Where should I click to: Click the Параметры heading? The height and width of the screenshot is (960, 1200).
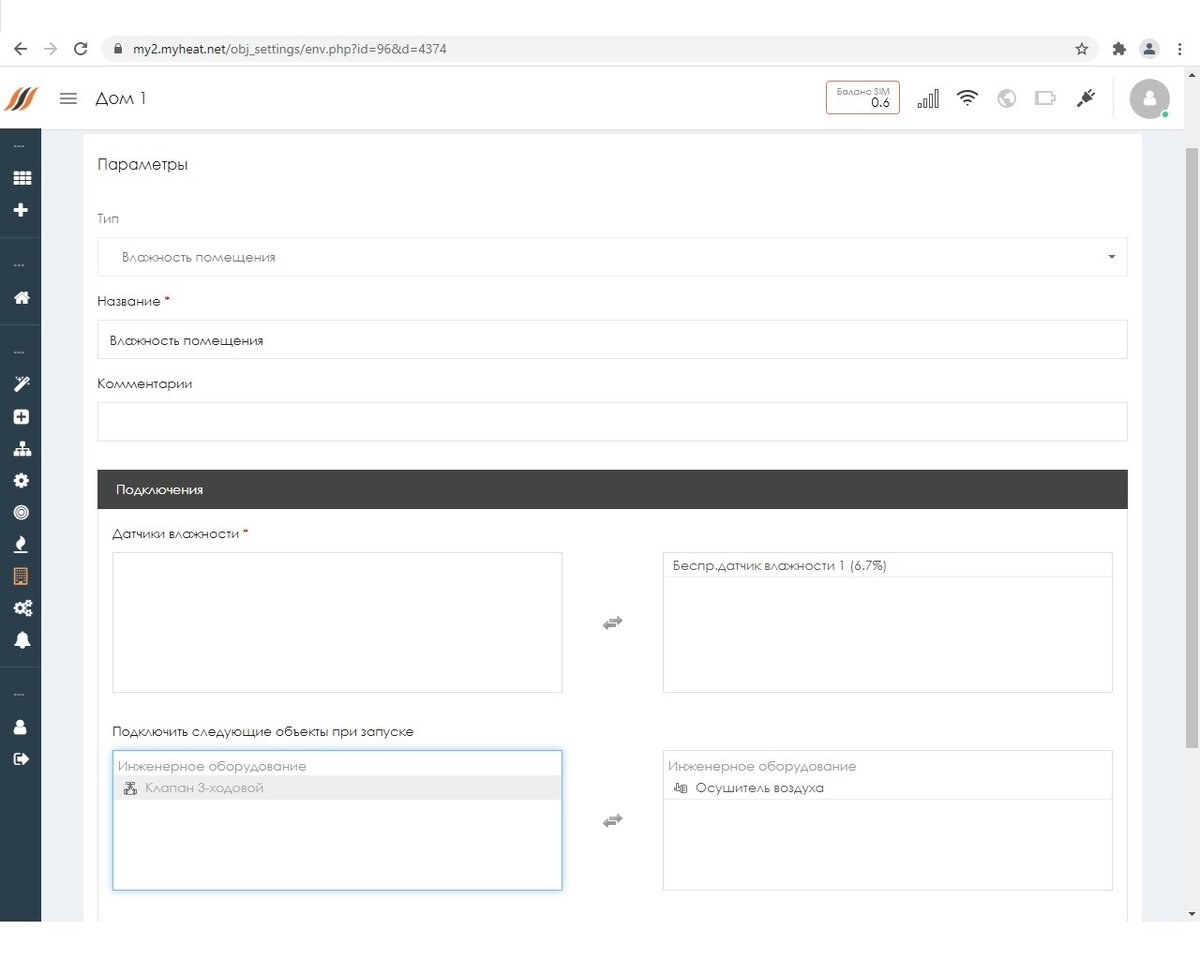coord(142,164)
